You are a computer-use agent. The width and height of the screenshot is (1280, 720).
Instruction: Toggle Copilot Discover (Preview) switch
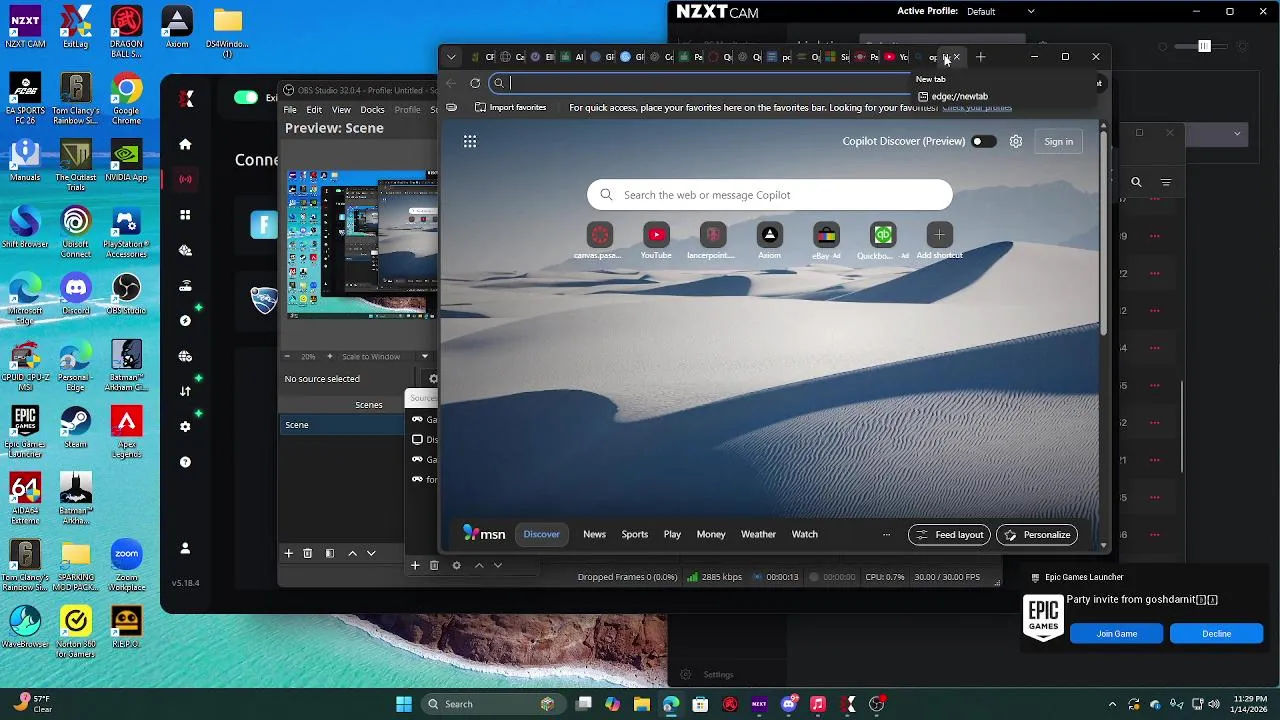point(984,141)
